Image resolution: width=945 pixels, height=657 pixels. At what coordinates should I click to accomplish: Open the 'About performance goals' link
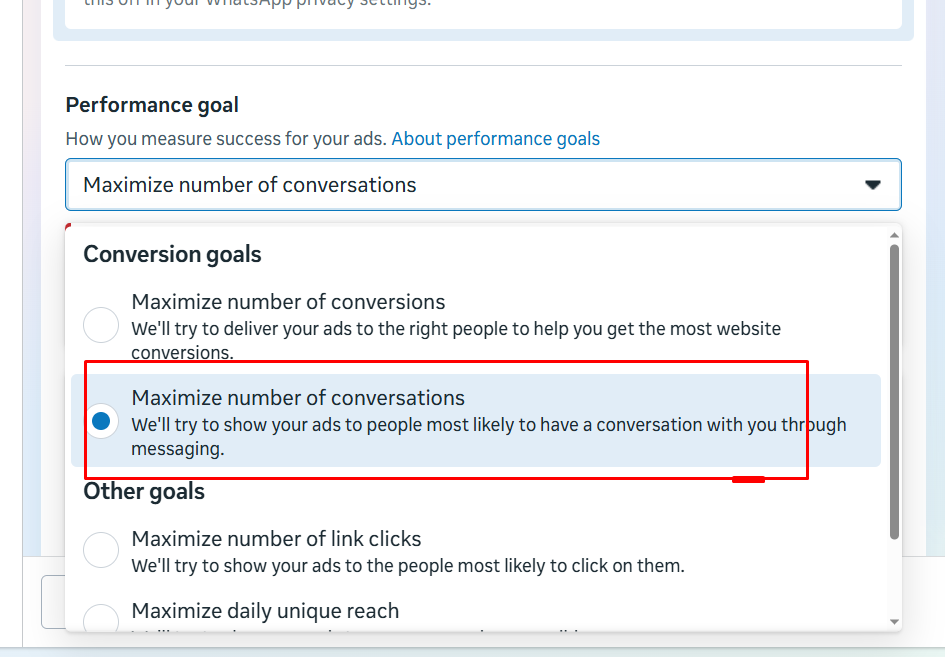pyautogui.click(x=495, y=139)
